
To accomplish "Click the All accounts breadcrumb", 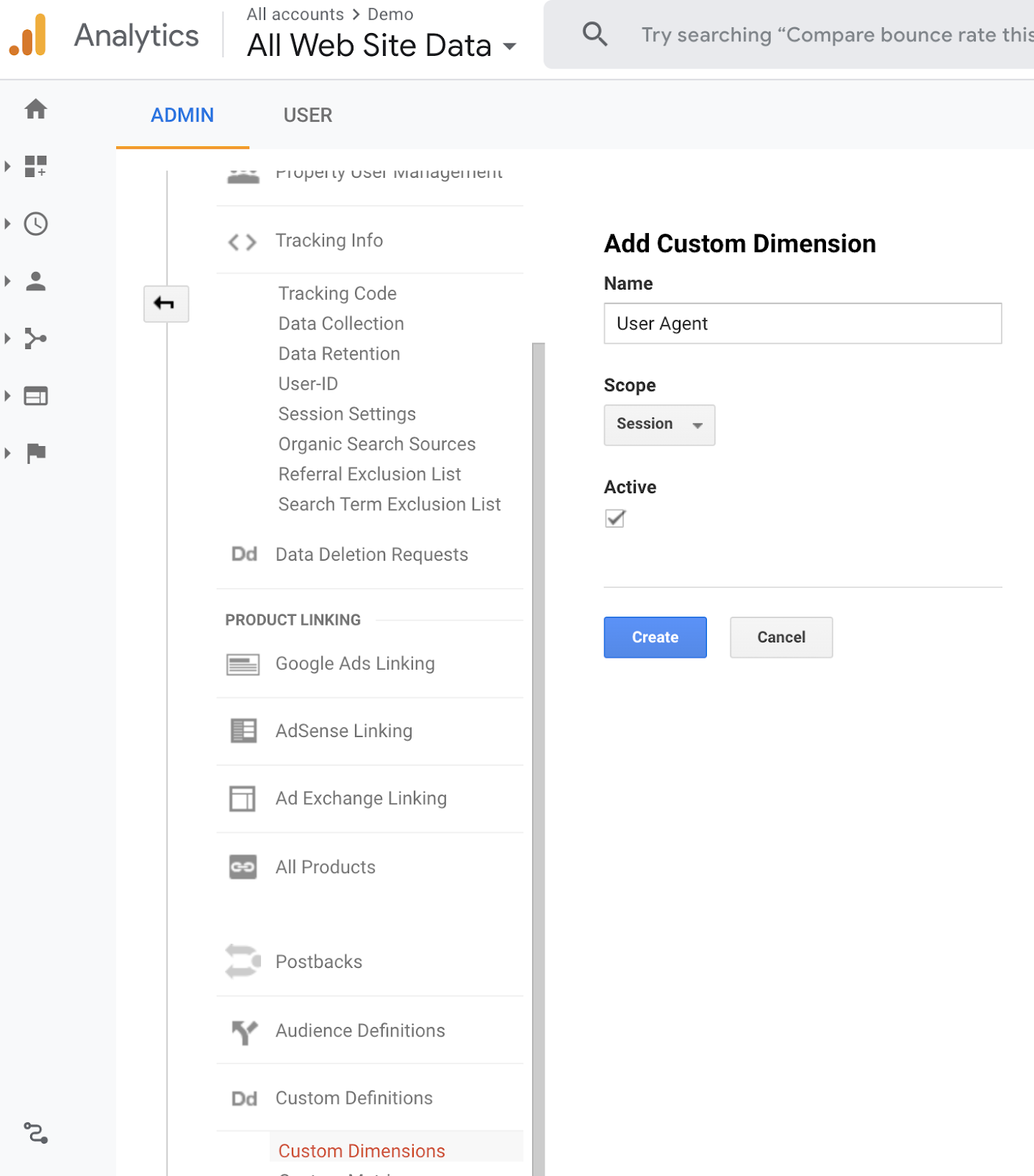I will 295,14.
